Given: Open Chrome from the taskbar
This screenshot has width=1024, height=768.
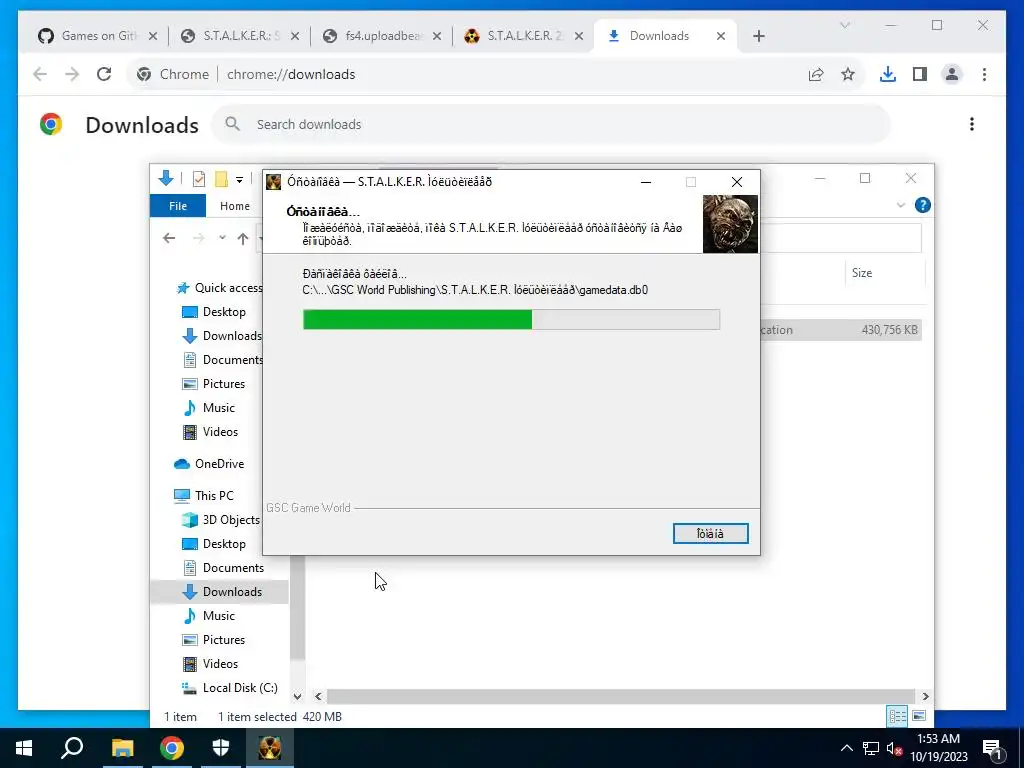Looking at the screenshot, I should 172,748.
